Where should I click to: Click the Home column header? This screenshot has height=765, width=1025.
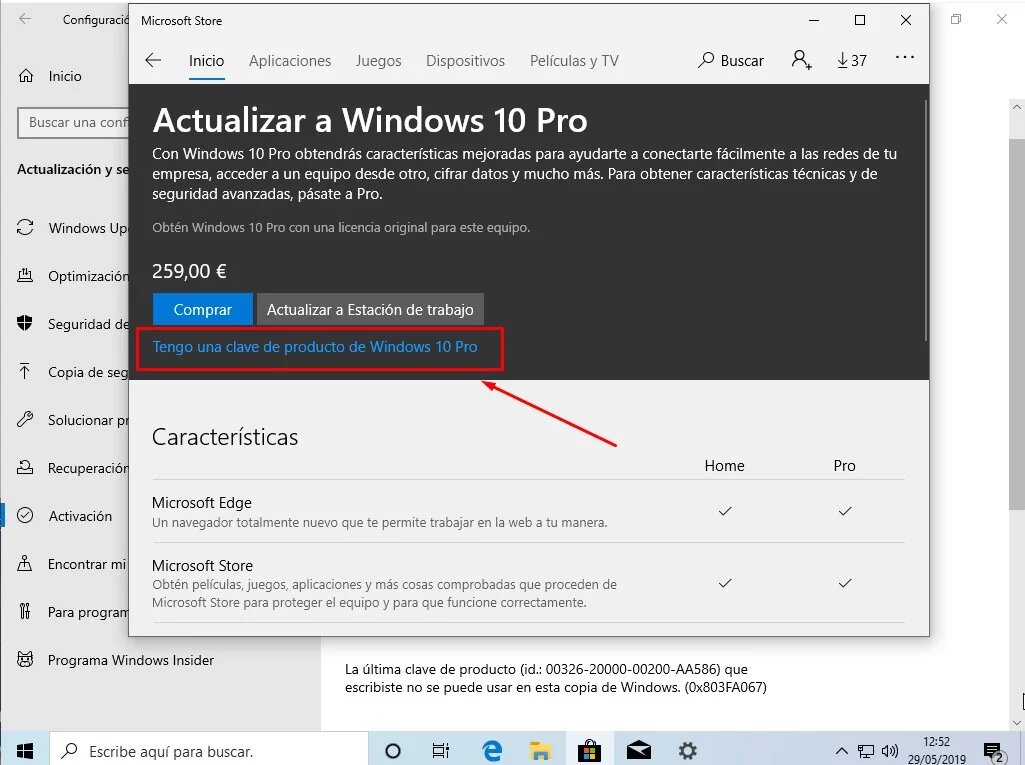click(x=724, y=466)
